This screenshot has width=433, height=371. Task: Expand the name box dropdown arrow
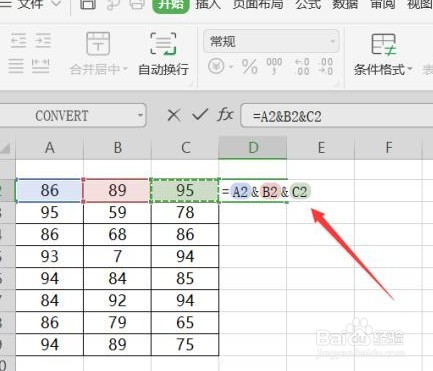tap(140, 115)
